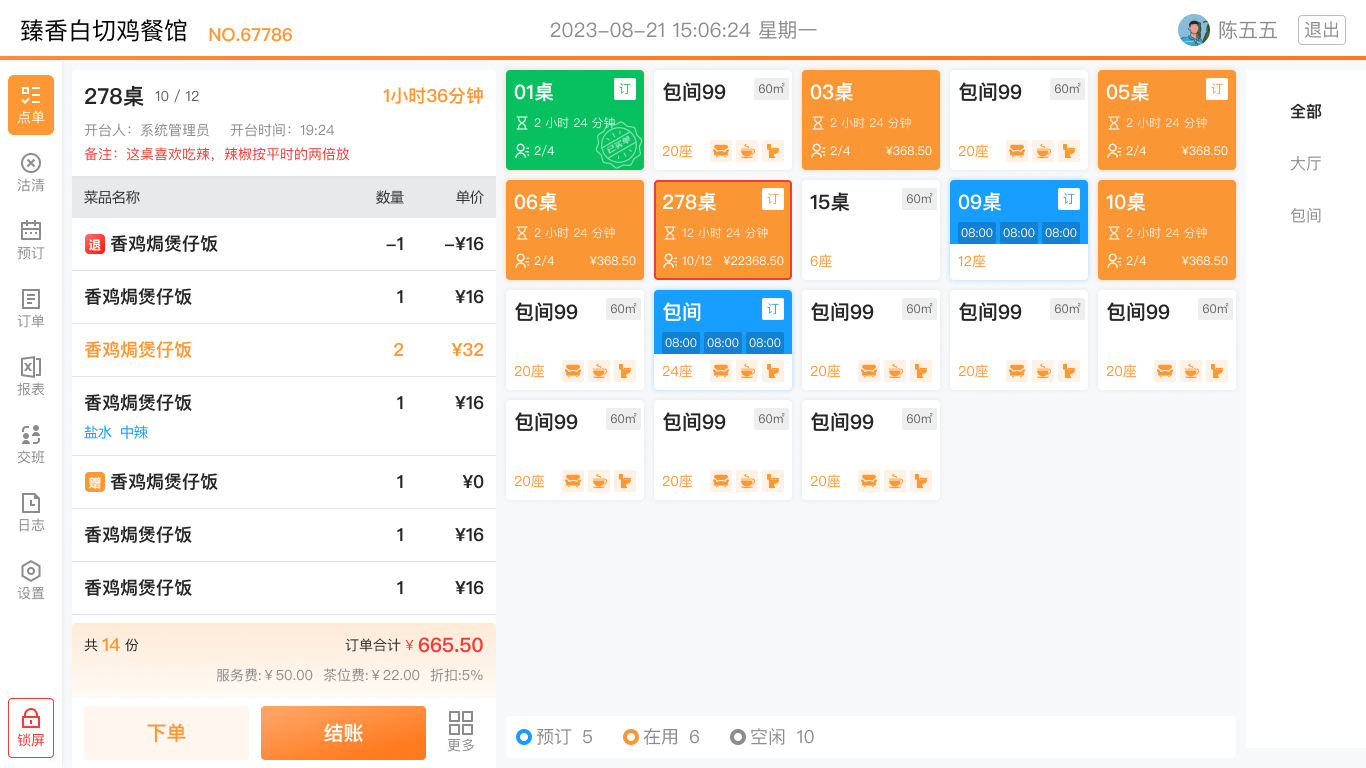Viewport: 1366px width, 768px height.
Task: Click the 下单 place order button
Action: click(166, 733)
